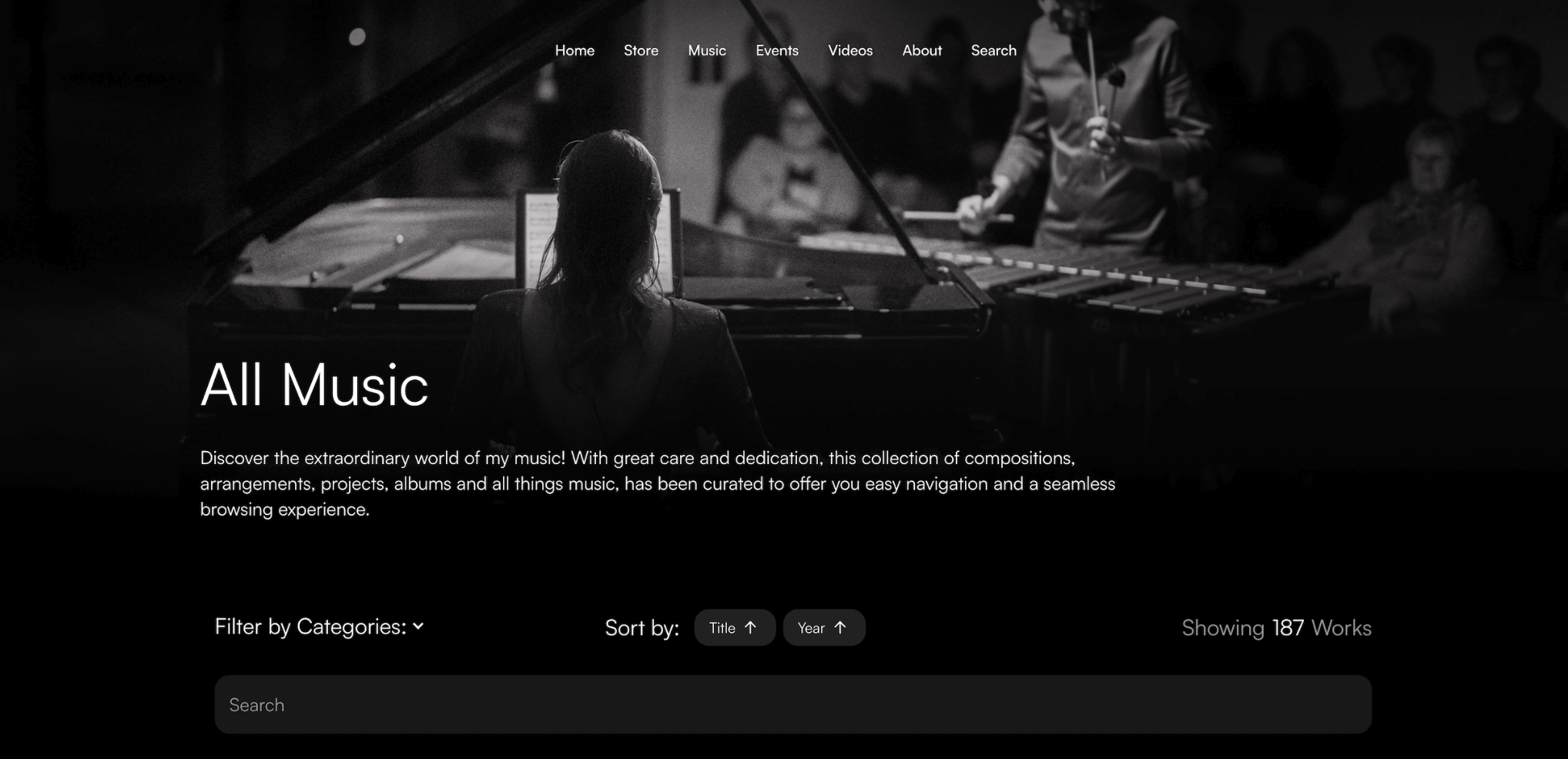Click the up arrow icon in the Year button
Viewport: 1568px width, 759px height.
coord(840,628)
